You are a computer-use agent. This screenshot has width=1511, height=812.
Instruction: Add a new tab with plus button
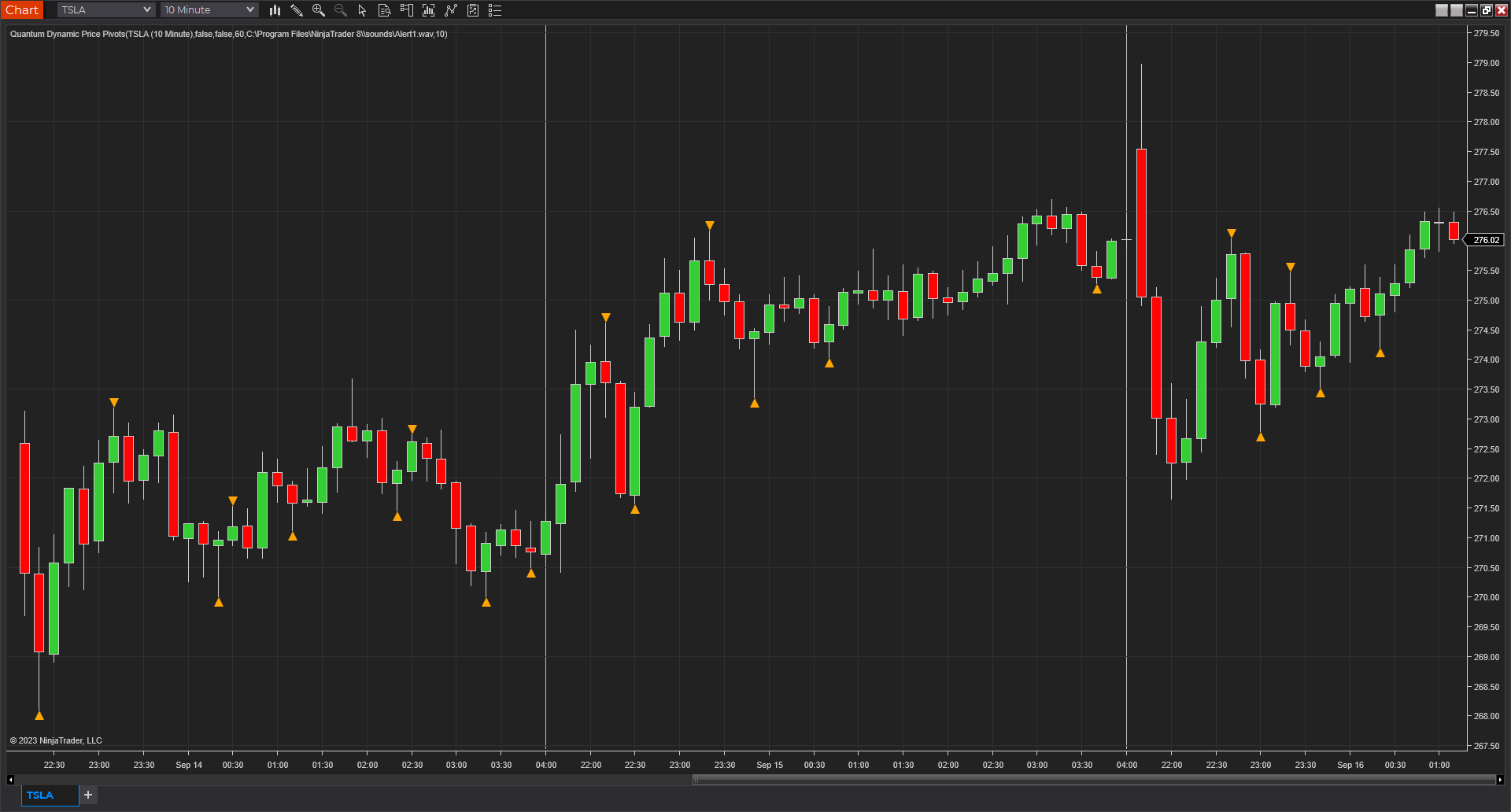[88, 795]
